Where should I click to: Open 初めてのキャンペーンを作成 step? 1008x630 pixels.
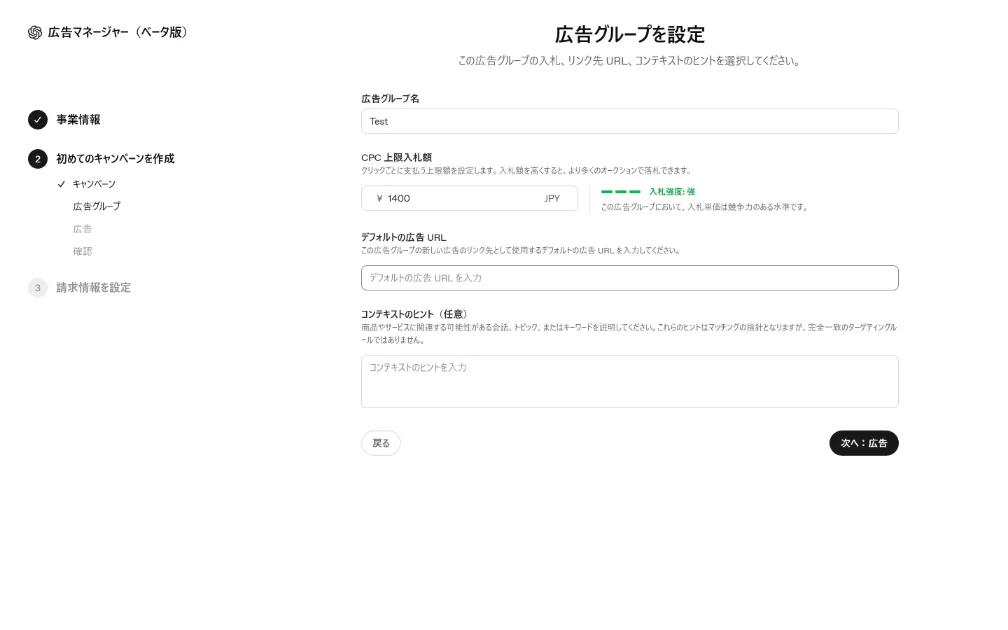(115, 159)
